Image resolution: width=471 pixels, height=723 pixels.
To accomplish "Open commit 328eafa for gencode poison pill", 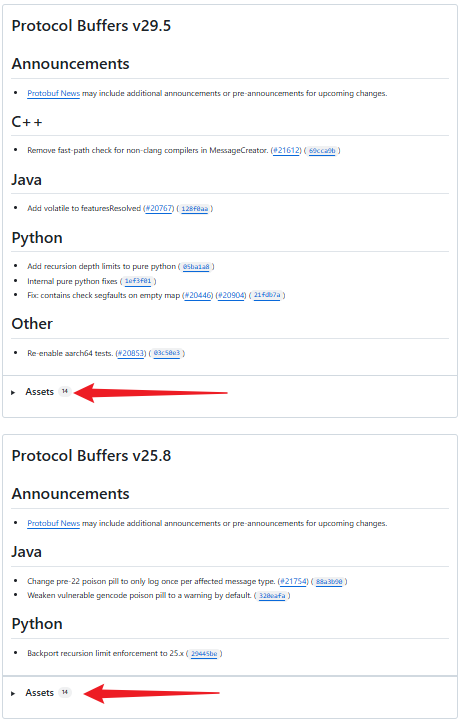I will (x=272, y=596).
